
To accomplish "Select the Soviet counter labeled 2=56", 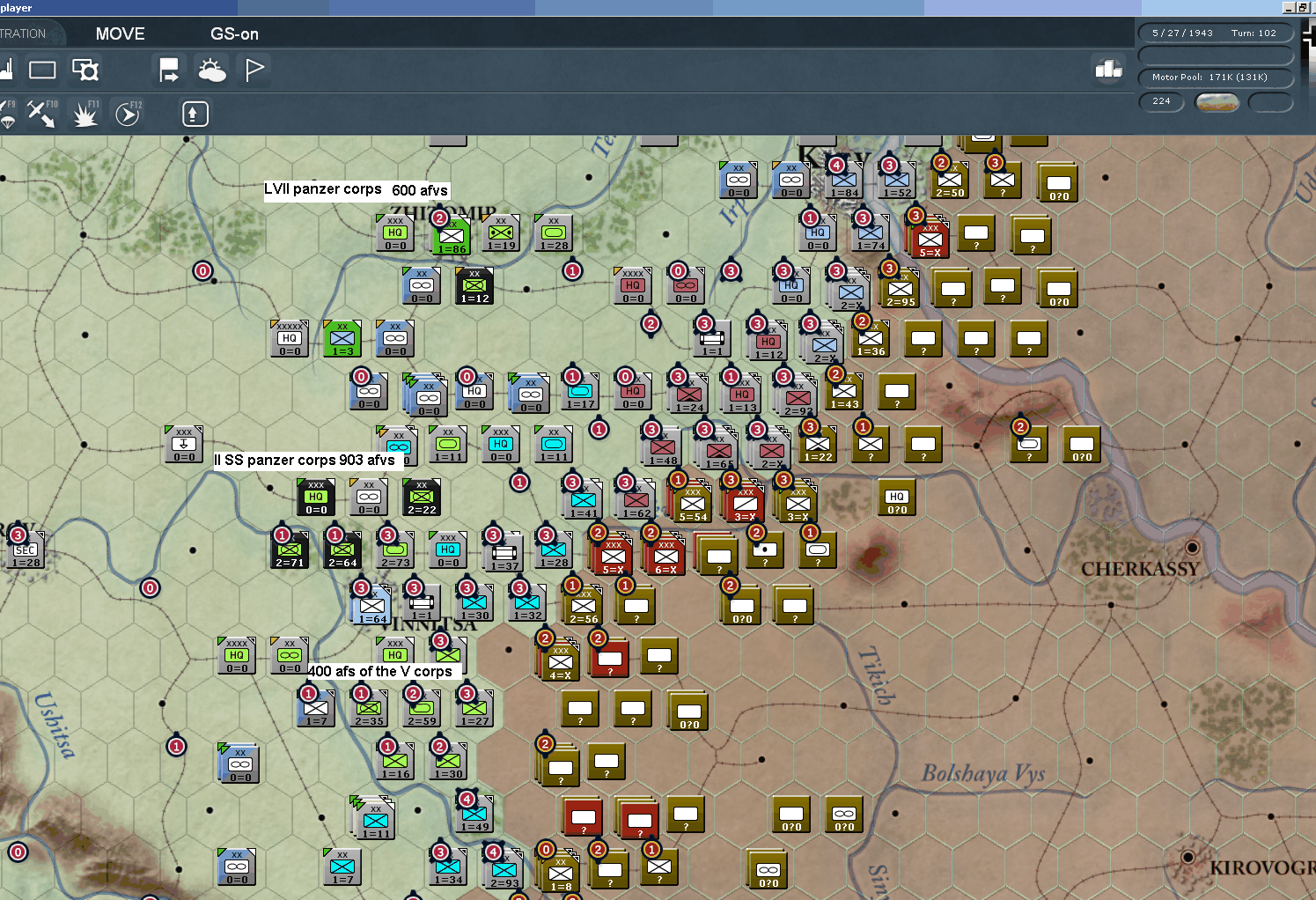I will pos(583,606).
